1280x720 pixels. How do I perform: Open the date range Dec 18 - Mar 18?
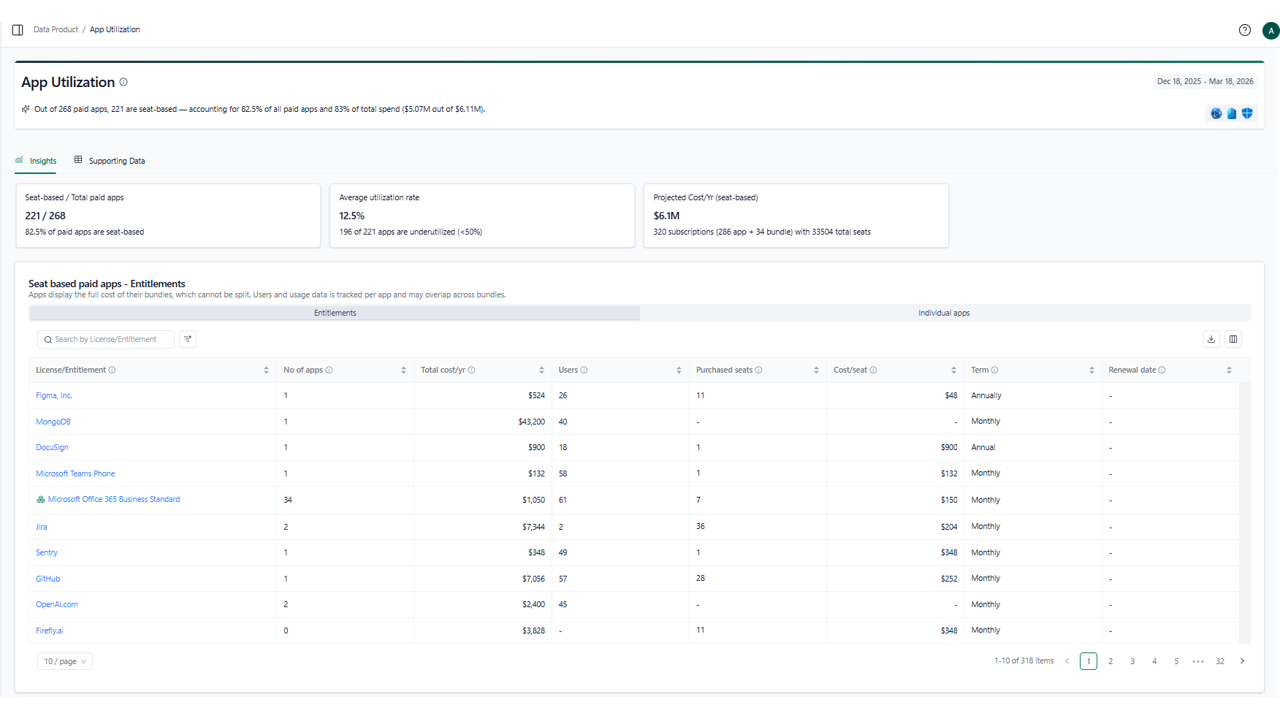1205,81
